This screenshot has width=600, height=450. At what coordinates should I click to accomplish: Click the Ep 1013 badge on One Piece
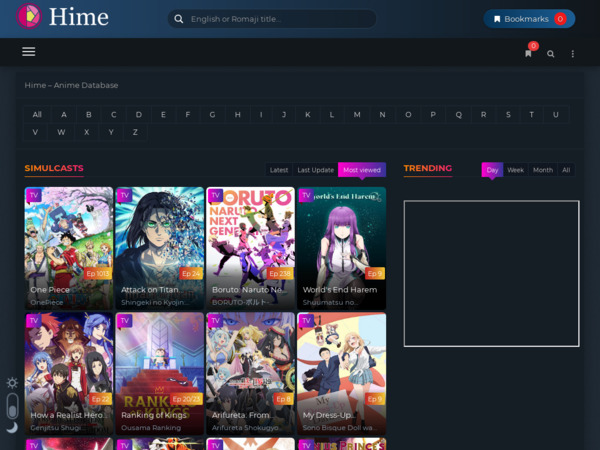(98, 274)
